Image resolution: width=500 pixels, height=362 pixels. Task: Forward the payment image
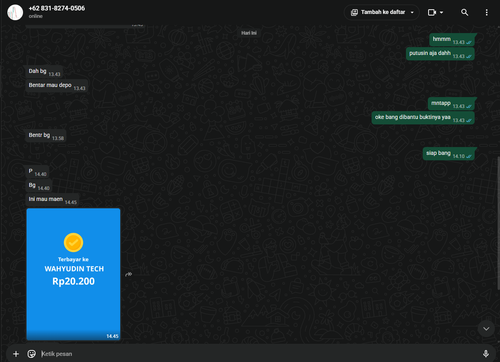(x=128, y=274)
